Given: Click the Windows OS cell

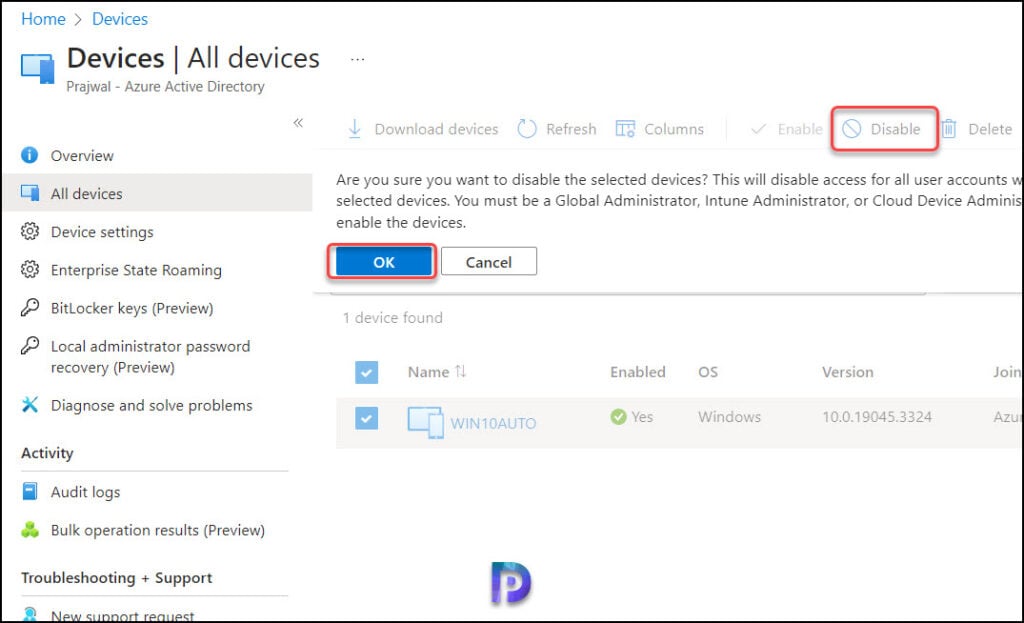Looking at the screenshot, I should tap(729, 417).
